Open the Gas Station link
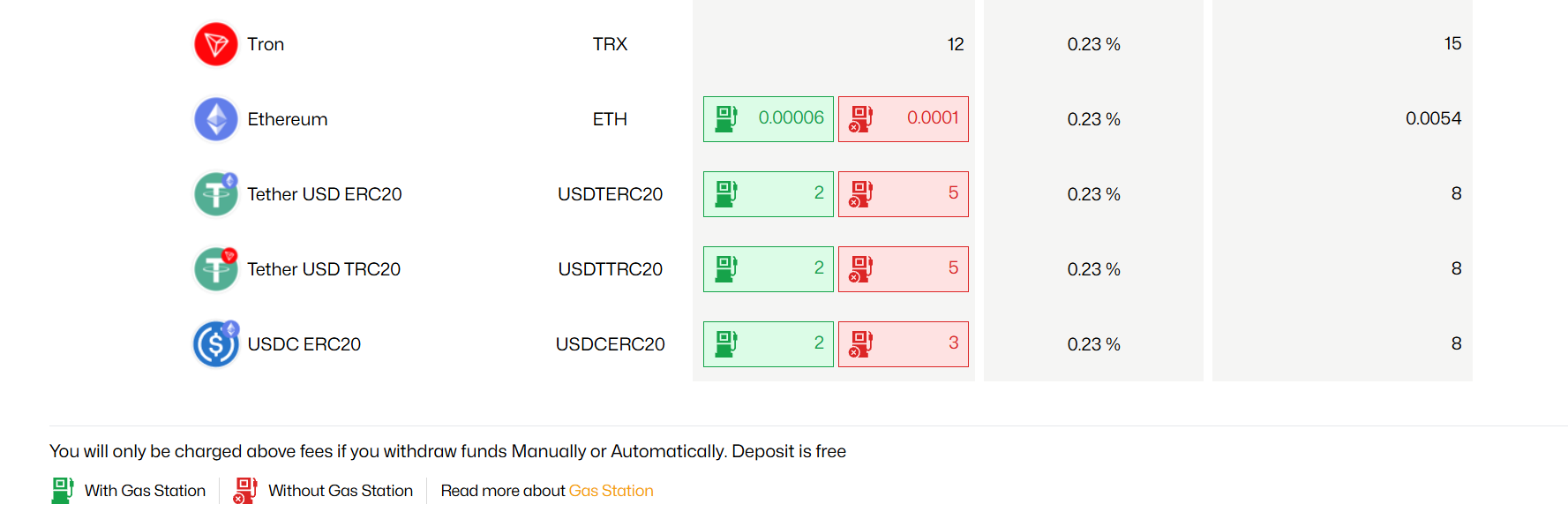The height and width of the screenshot is (527, 1568). pos(611,491)
